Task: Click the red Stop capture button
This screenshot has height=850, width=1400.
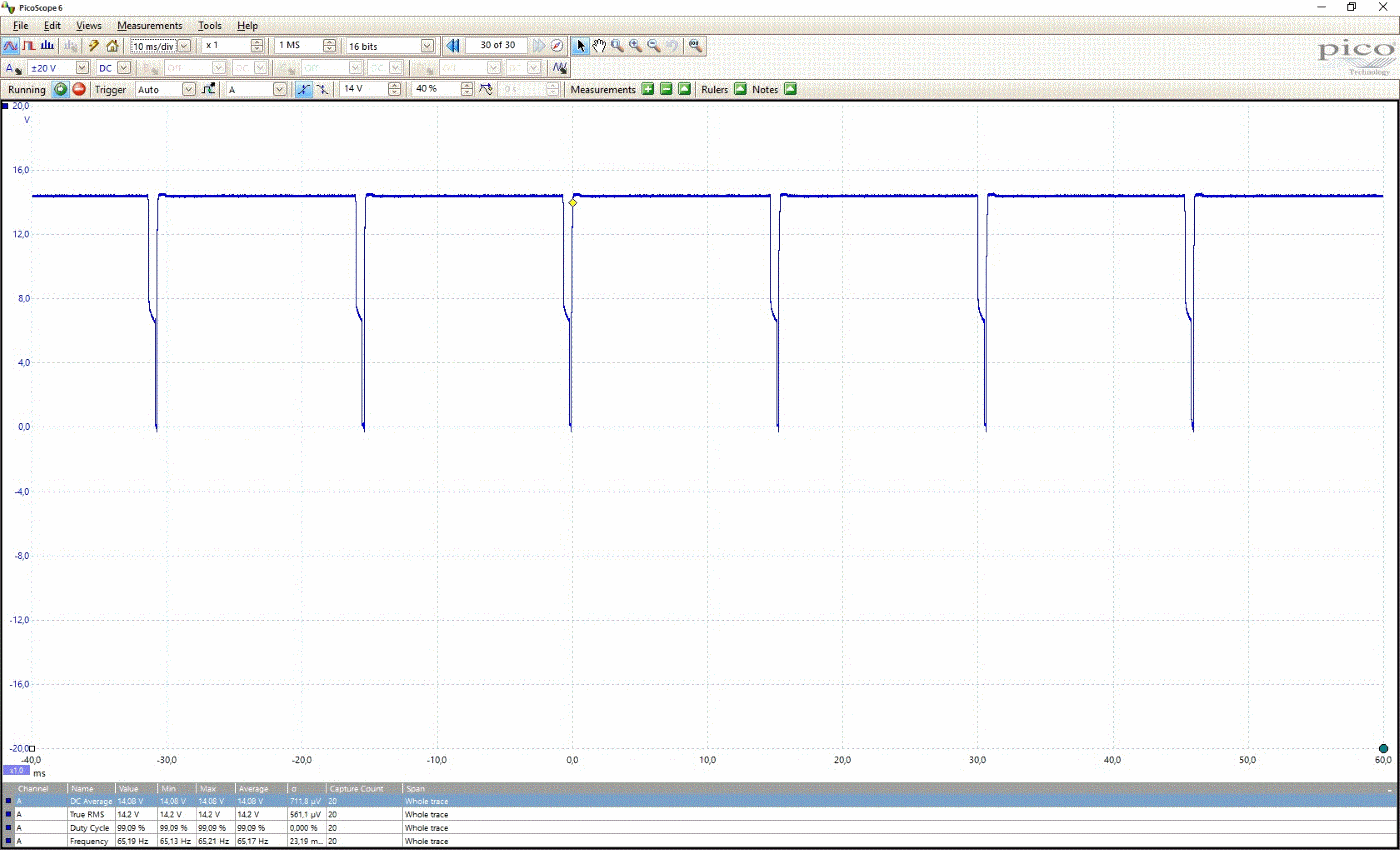Action: coord(79,89)
